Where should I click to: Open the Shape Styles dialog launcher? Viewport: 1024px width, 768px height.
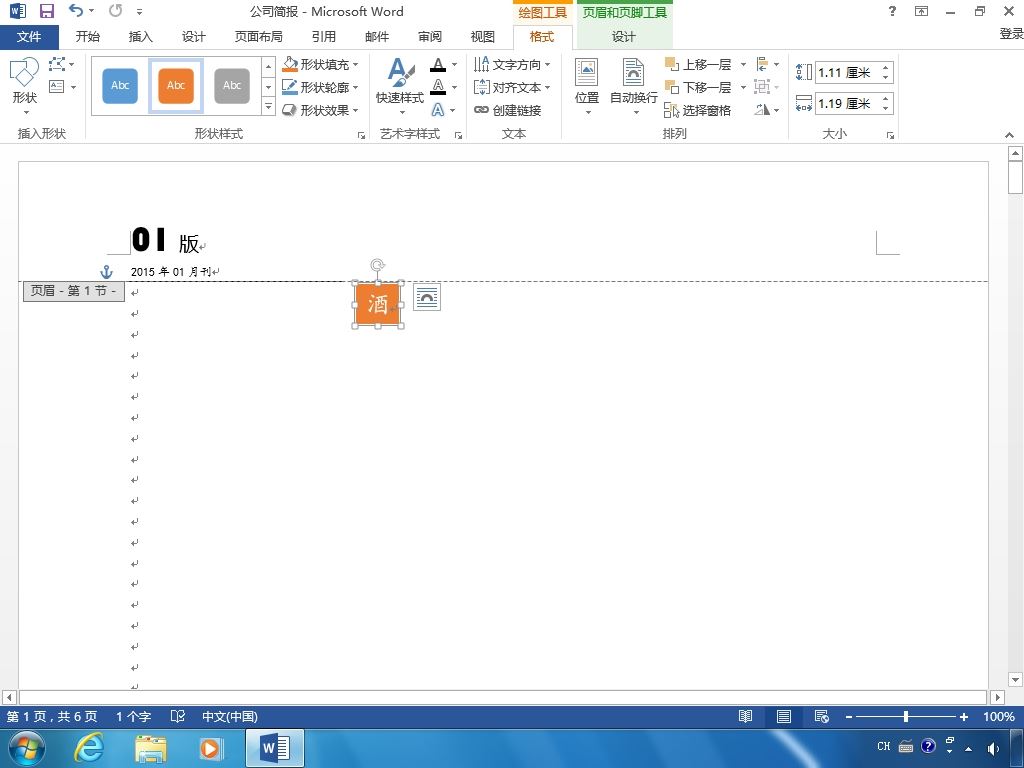coord(361,135)
